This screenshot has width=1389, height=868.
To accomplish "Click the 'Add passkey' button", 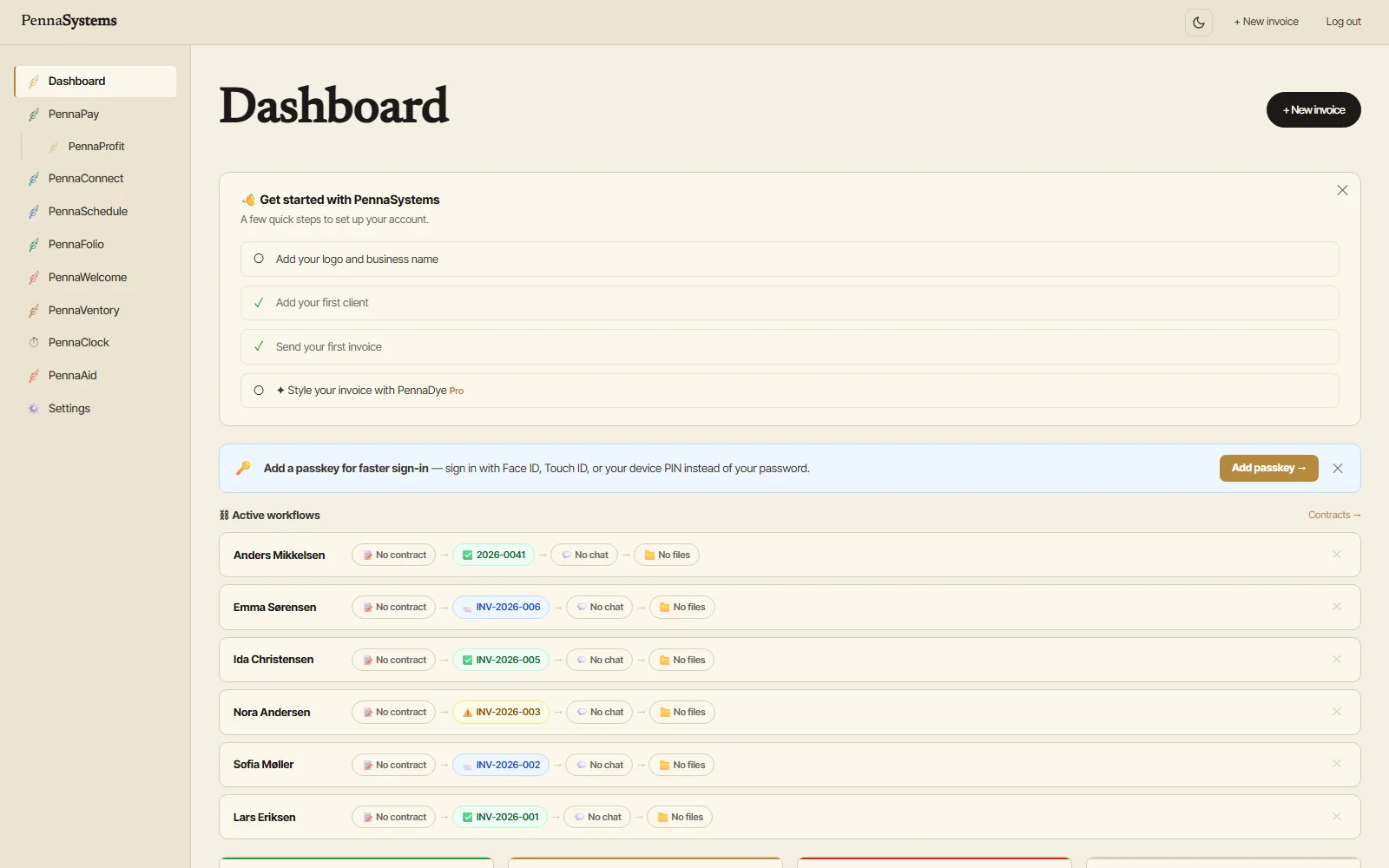I will [x=1268, y=468].
